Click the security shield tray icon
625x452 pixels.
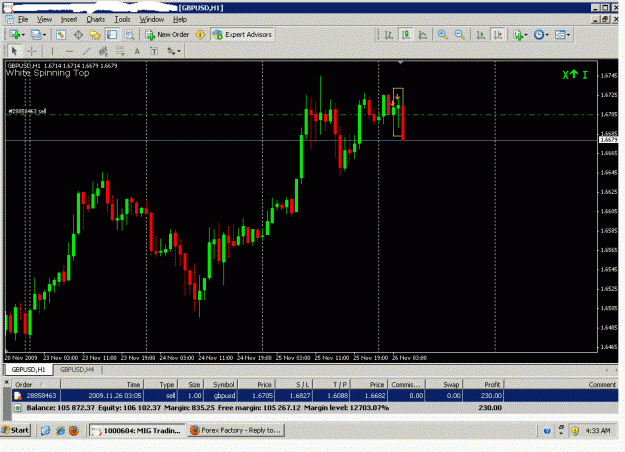[x=575, y=430]
